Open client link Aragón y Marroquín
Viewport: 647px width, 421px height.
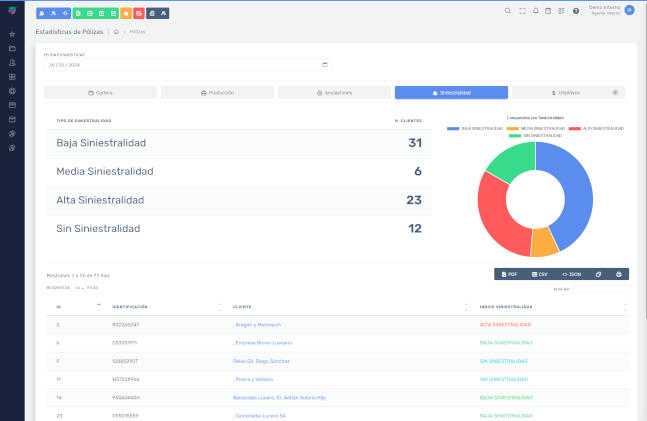coord(257,324)
